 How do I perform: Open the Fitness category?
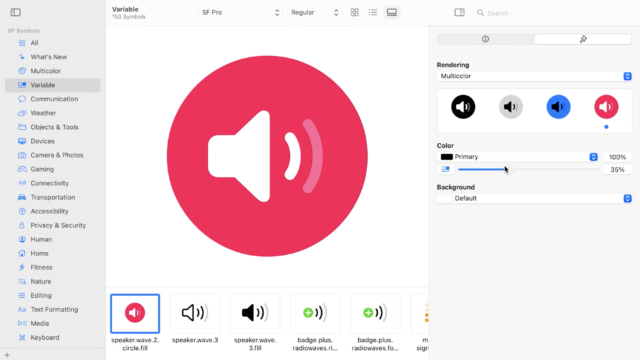[x=53, y=267]
